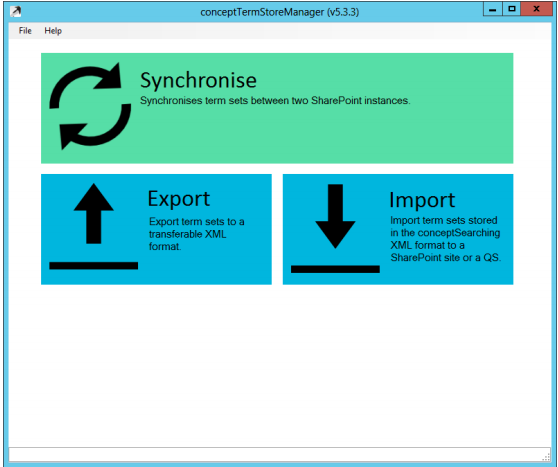Close the conceptTermStoreManager window
Viewport: 558px width, 467px height.
pos(536,9)
